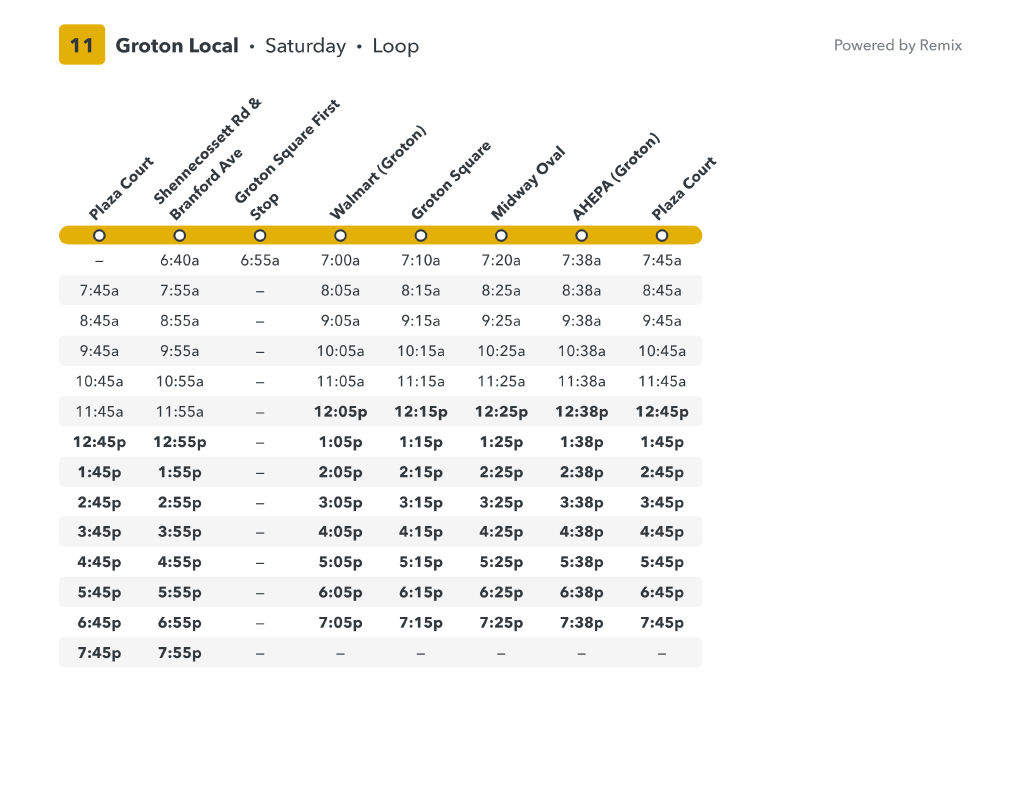Click the first Plaza Court stop marker

tap(99, 235)
